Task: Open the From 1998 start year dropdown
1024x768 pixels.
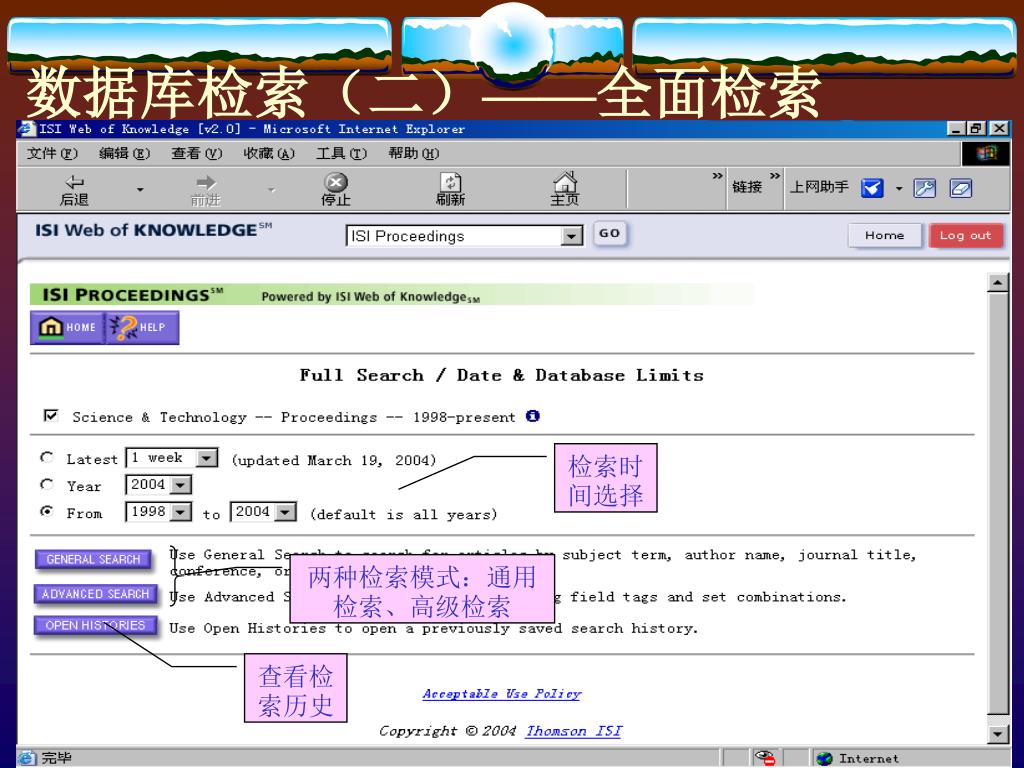Action: [180, 512]
